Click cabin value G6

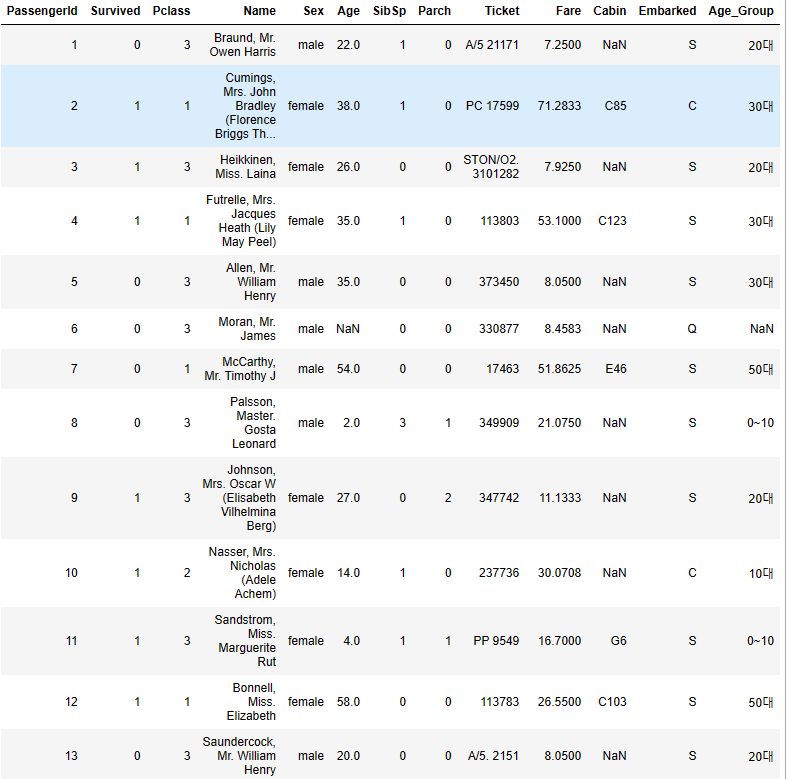(618, 641)
